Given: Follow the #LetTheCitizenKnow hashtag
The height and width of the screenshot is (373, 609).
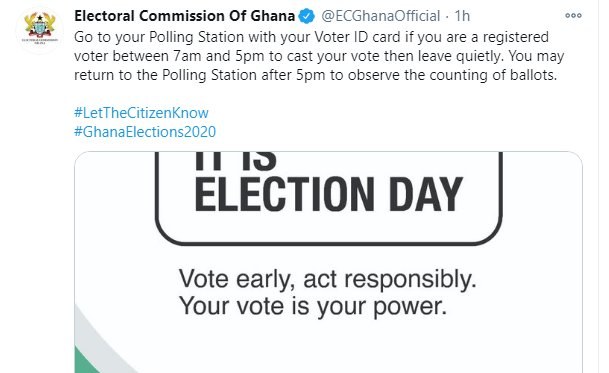Looking at the screenshot, I should tap(141, 113).
